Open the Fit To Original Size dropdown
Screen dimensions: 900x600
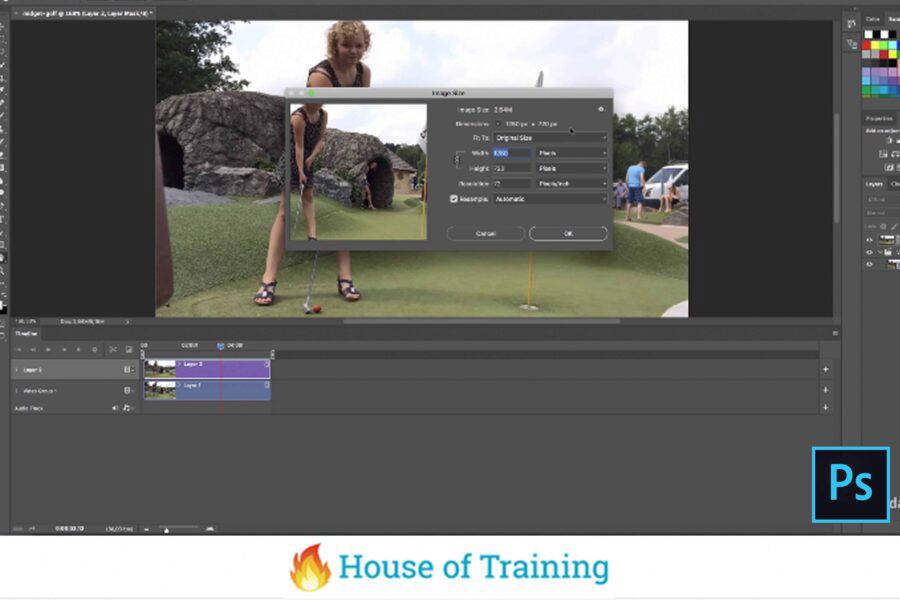tap(550, 138)
